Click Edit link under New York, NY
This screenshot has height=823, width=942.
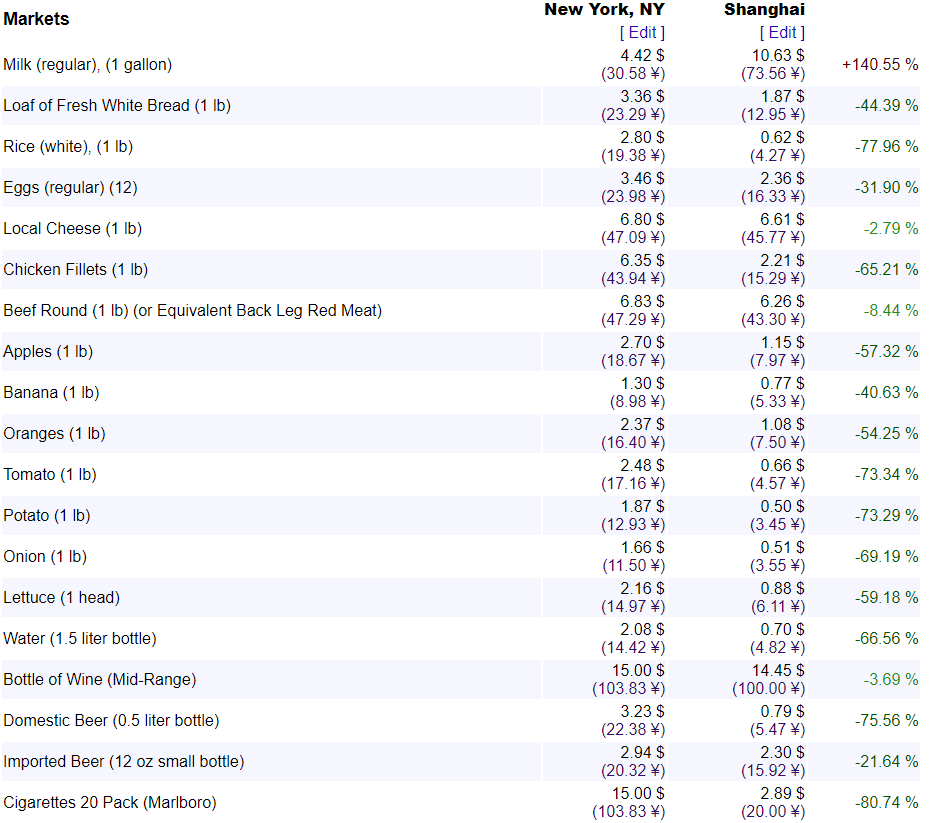click(x=642, y=32)
